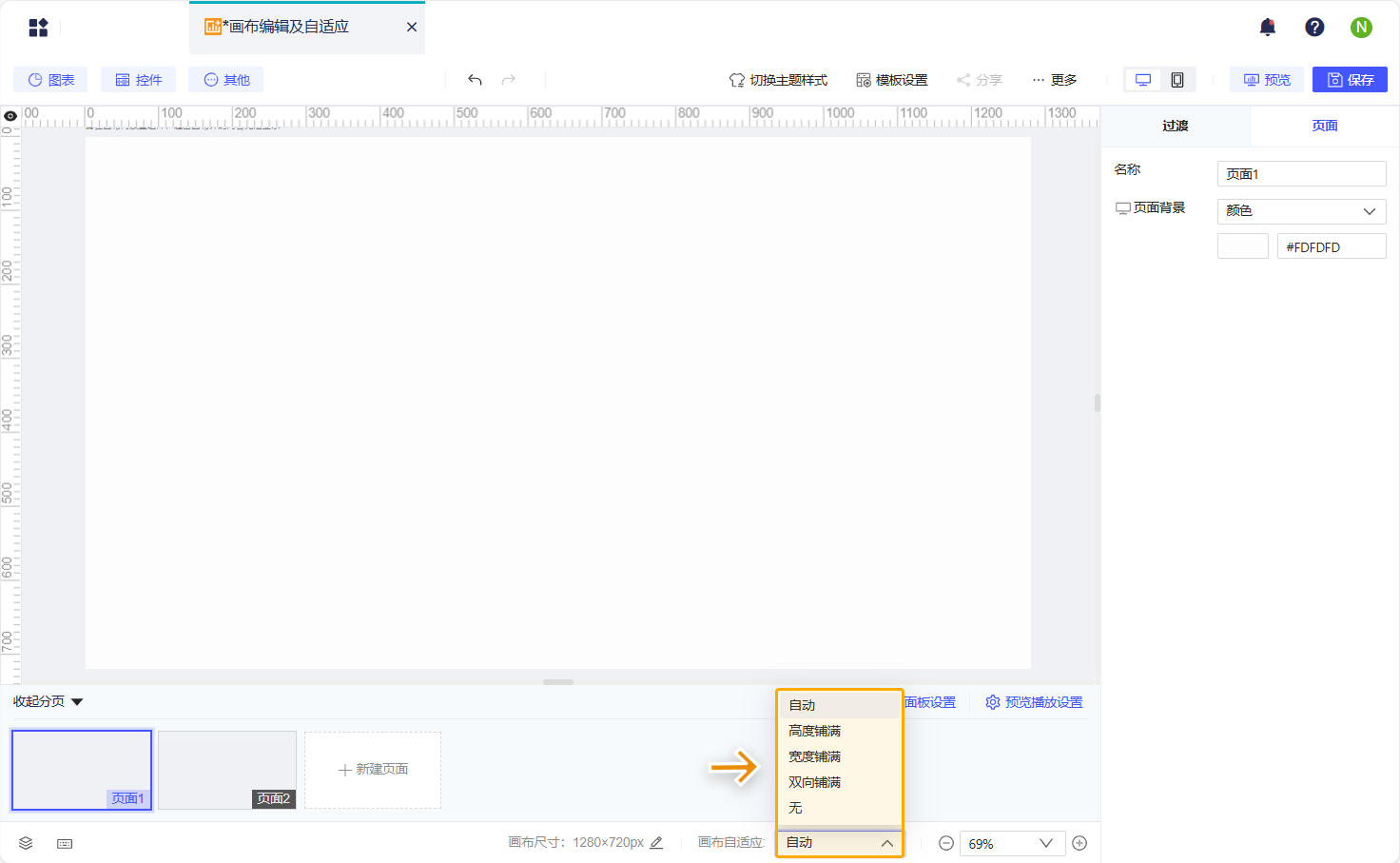Open the app grid menu icon
This screenshot has height=863, width=1400.
pyautogui.click(x=38, y=28)
